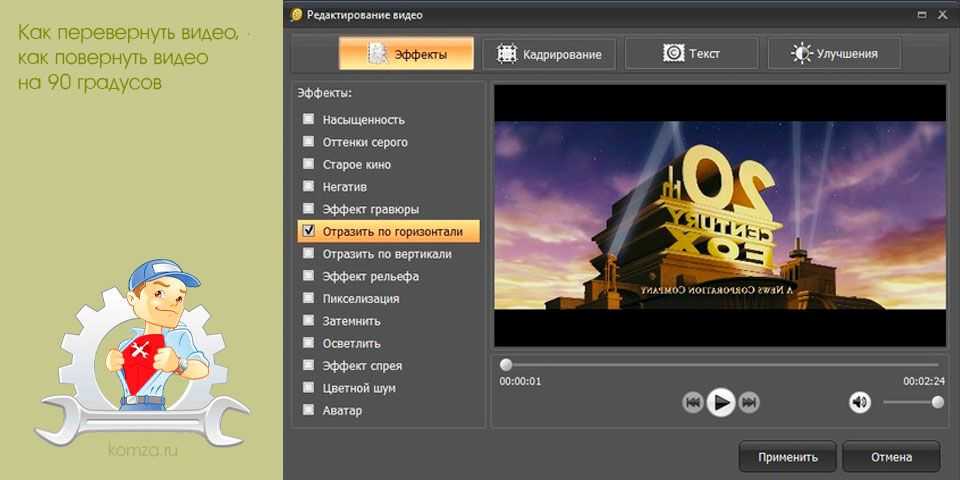Click the window title app icon
Viewport: 960px width, 480px height.
[296, 15]
